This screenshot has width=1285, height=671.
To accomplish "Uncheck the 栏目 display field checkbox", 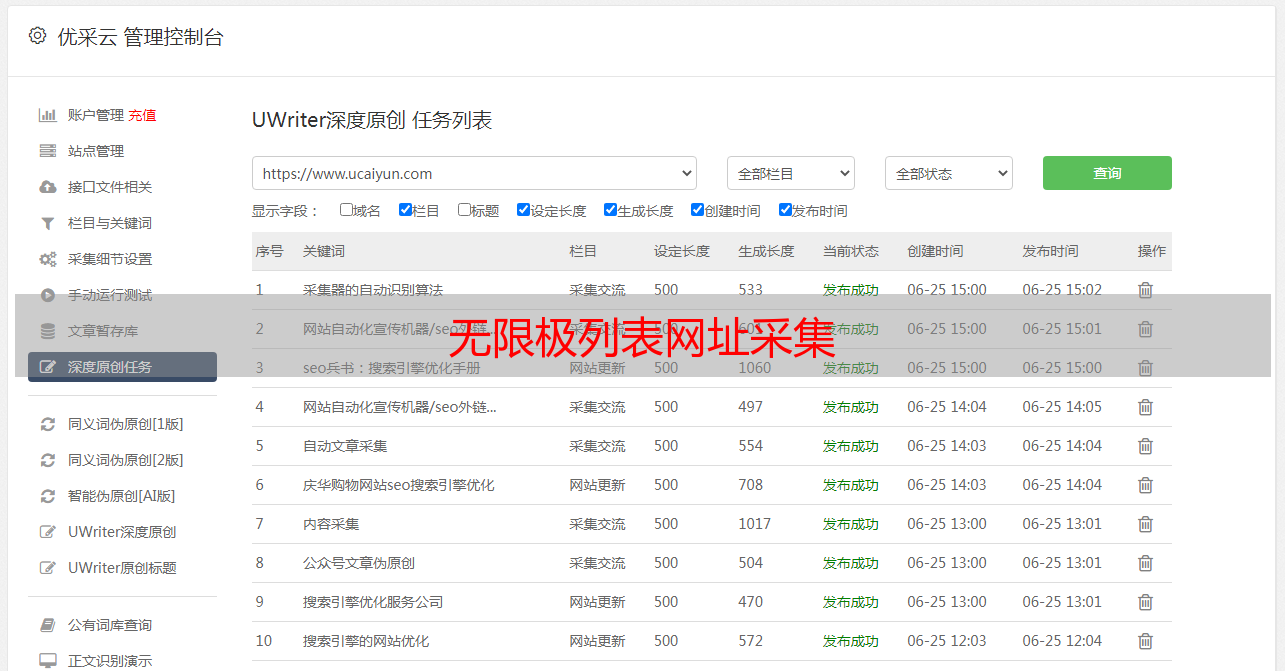I will (405, 210).
